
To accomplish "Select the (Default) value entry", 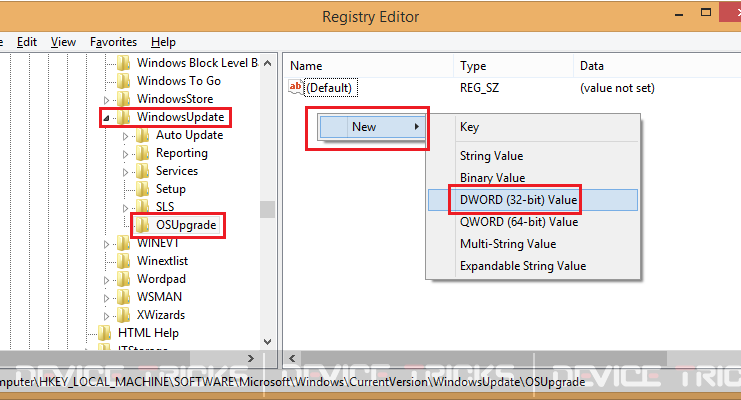I will (x=329, y=88).
